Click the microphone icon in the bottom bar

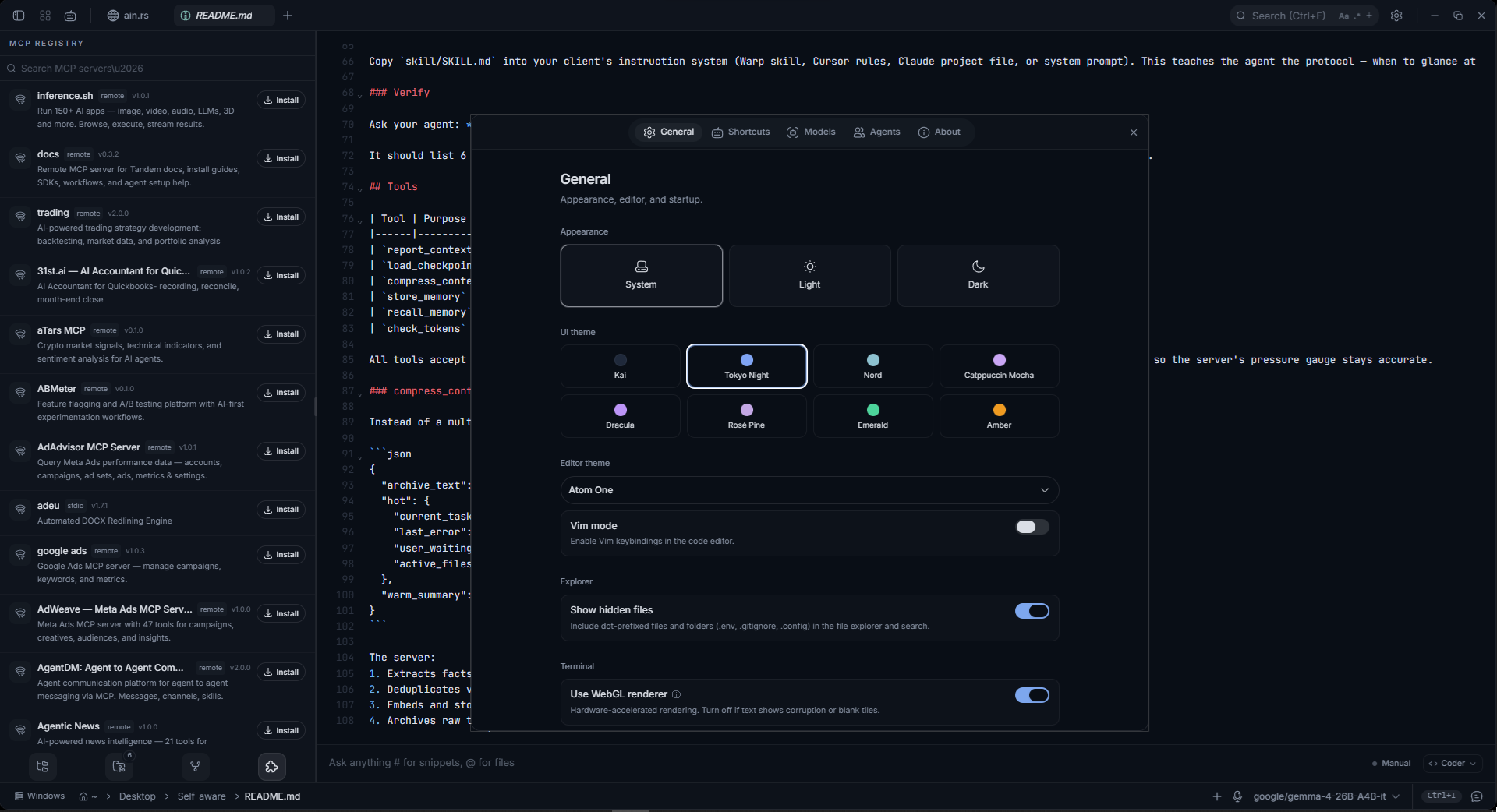click(x=1237, y=796)
